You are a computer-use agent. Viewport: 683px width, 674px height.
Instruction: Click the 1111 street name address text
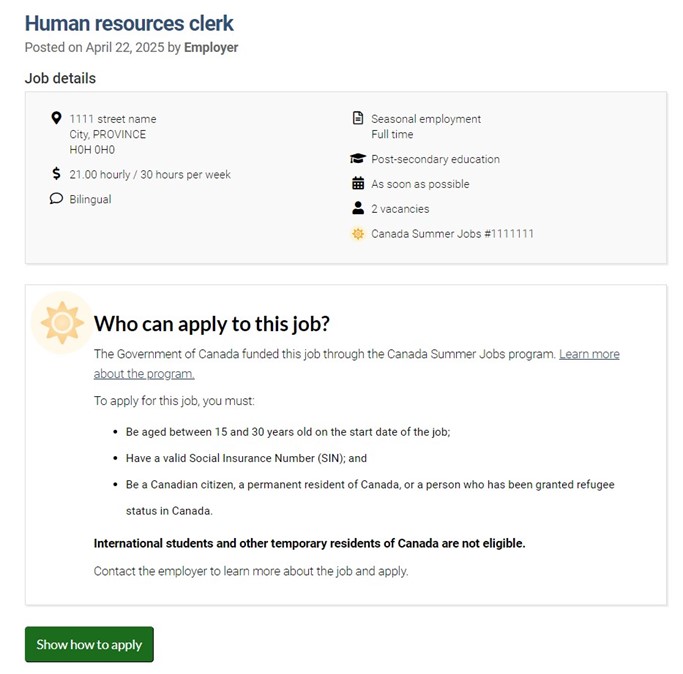113,119
